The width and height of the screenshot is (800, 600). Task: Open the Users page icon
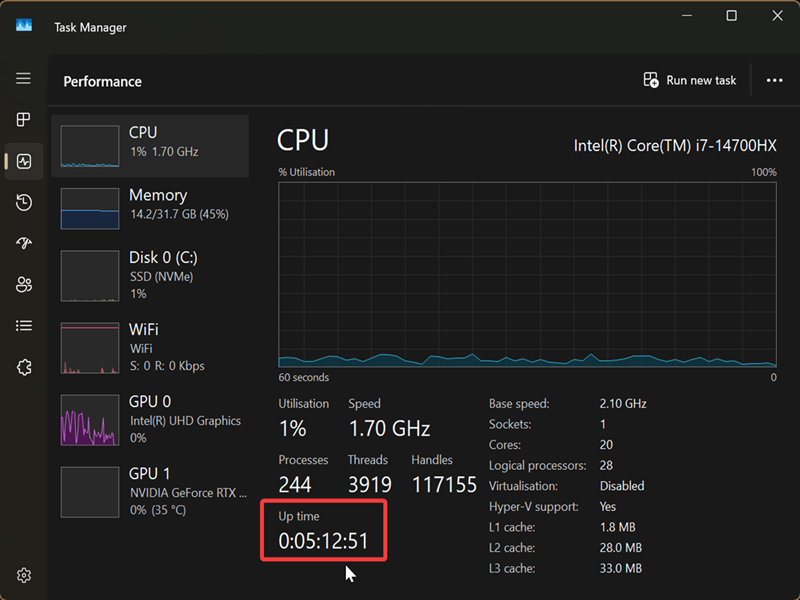pos(24,285)
